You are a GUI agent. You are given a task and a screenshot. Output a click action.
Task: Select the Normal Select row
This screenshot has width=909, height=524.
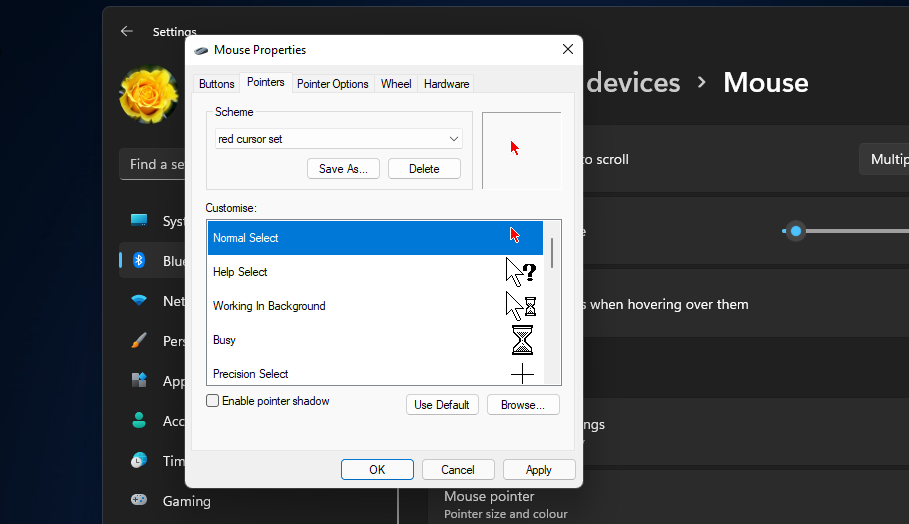375,238
